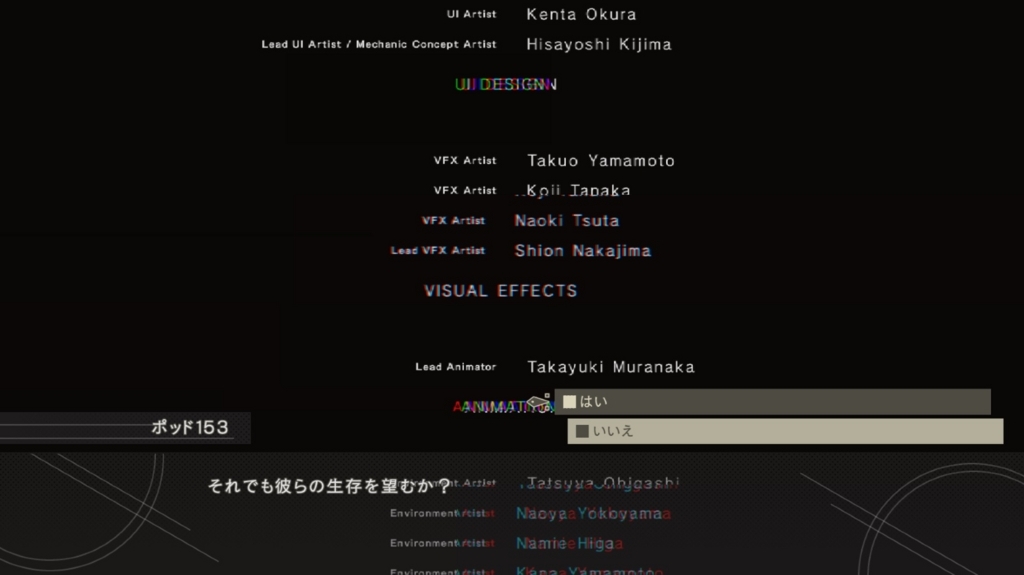
Task: Click the ポッド153 speaker name label
Action: (189, 427)
